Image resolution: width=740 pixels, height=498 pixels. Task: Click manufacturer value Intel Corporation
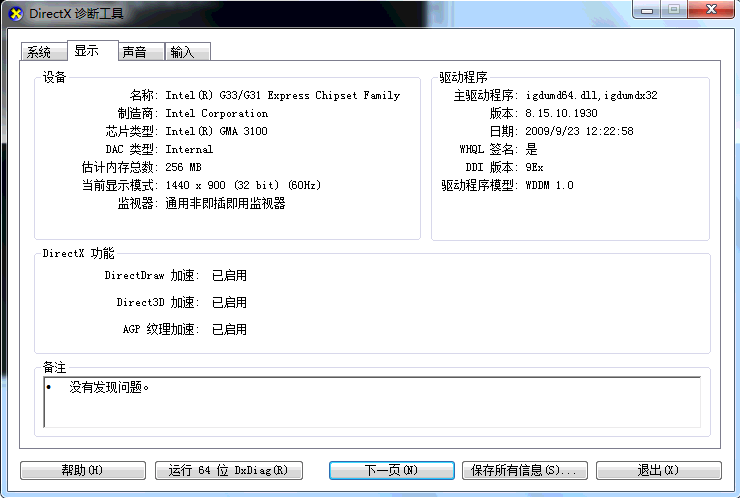(x=217, y=113)
